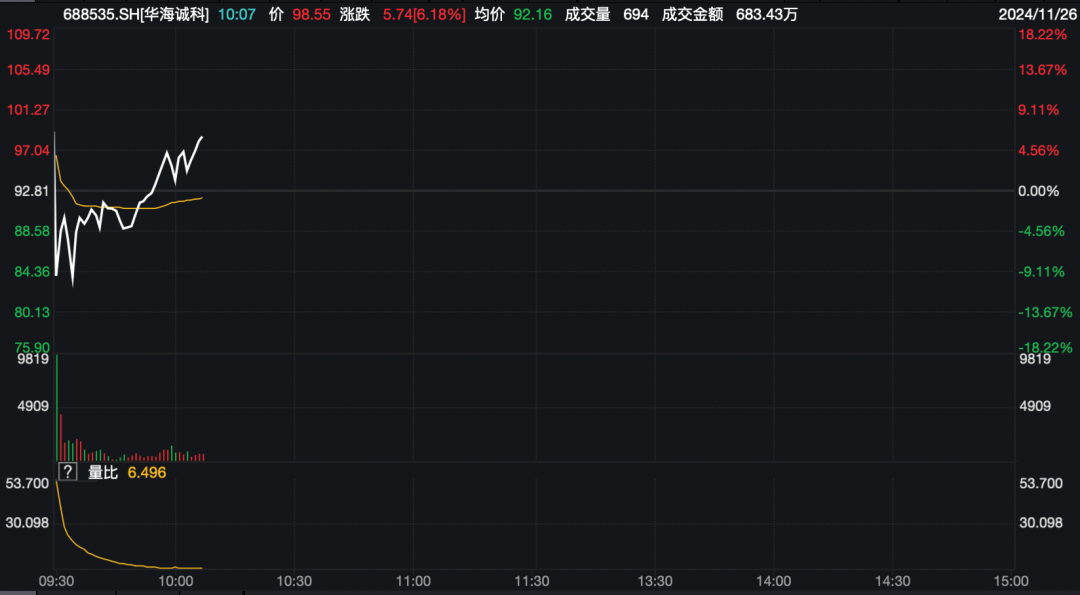Click the 88.58 price axis label
Viewport: 1080px width, 595px height.
pyautogui.click(x=32, y=231)
